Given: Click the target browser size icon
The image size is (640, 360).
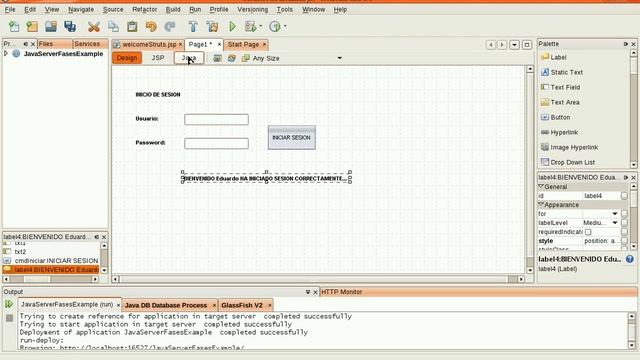Looking at the screenshot, I should pos(245,58).
